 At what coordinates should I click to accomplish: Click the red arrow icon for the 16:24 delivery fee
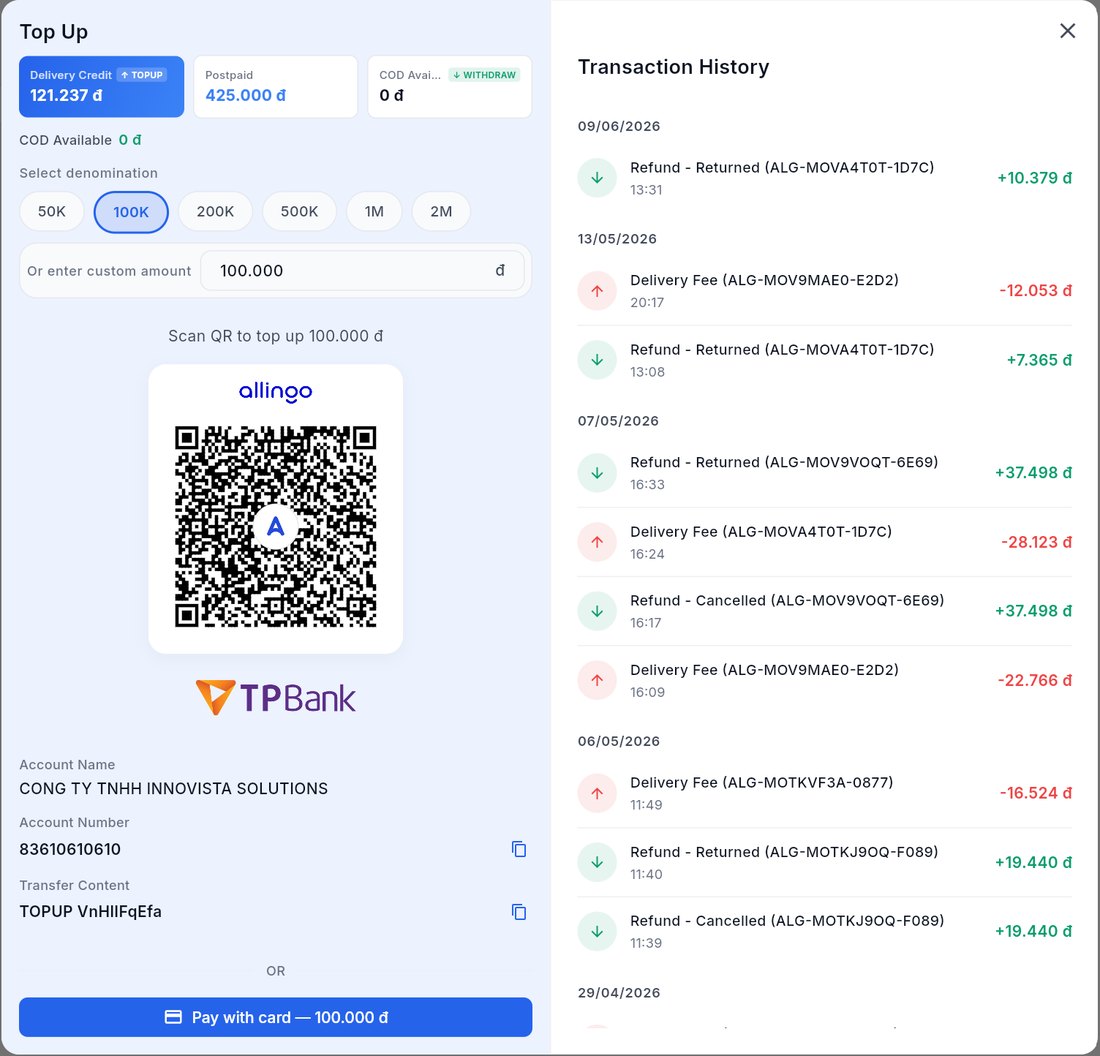tap(597, 542)
